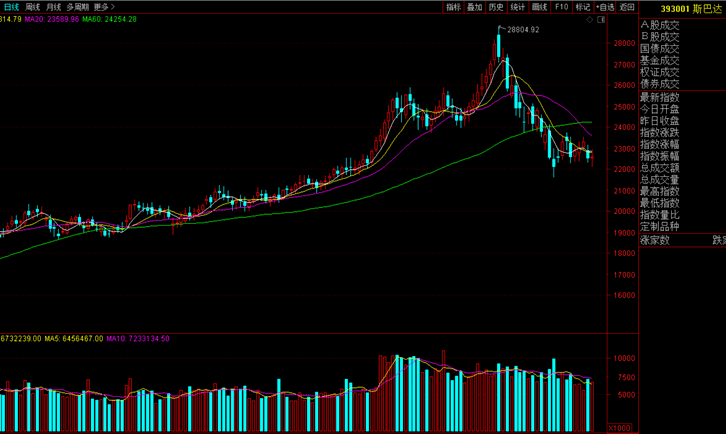
Task: Open the 历史 history button
Action: click(496, 7)
